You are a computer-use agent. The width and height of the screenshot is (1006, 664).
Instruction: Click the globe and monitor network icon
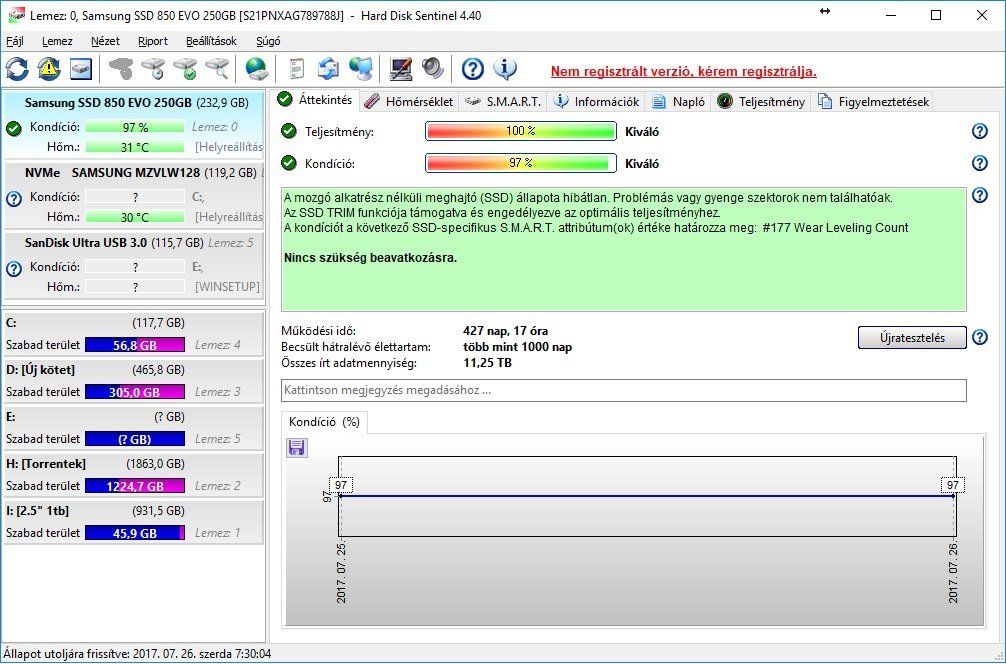361,69
